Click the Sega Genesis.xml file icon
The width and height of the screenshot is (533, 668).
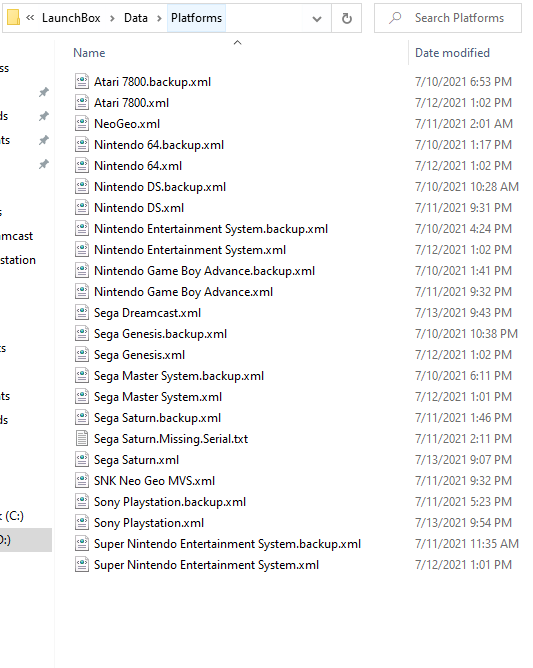click(x=82, y=355)
